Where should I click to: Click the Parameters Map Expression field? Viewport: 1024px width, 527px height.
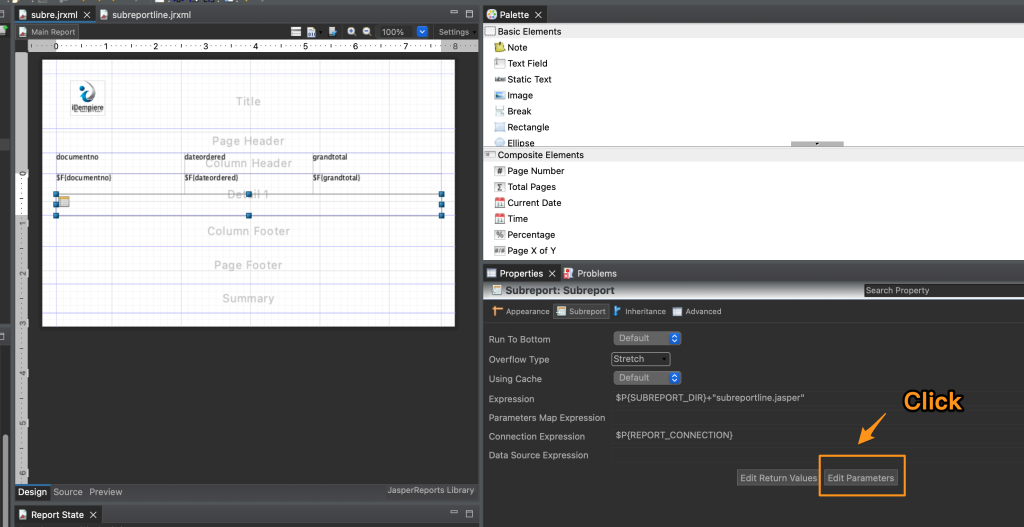tap(818, 417)
